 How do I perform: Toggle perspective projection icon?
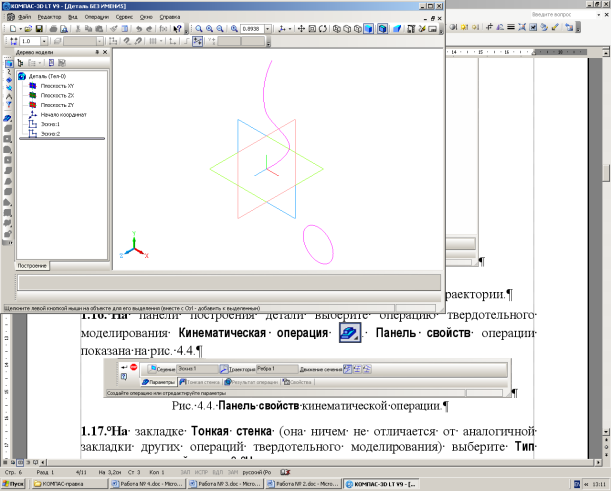(397, 29)
